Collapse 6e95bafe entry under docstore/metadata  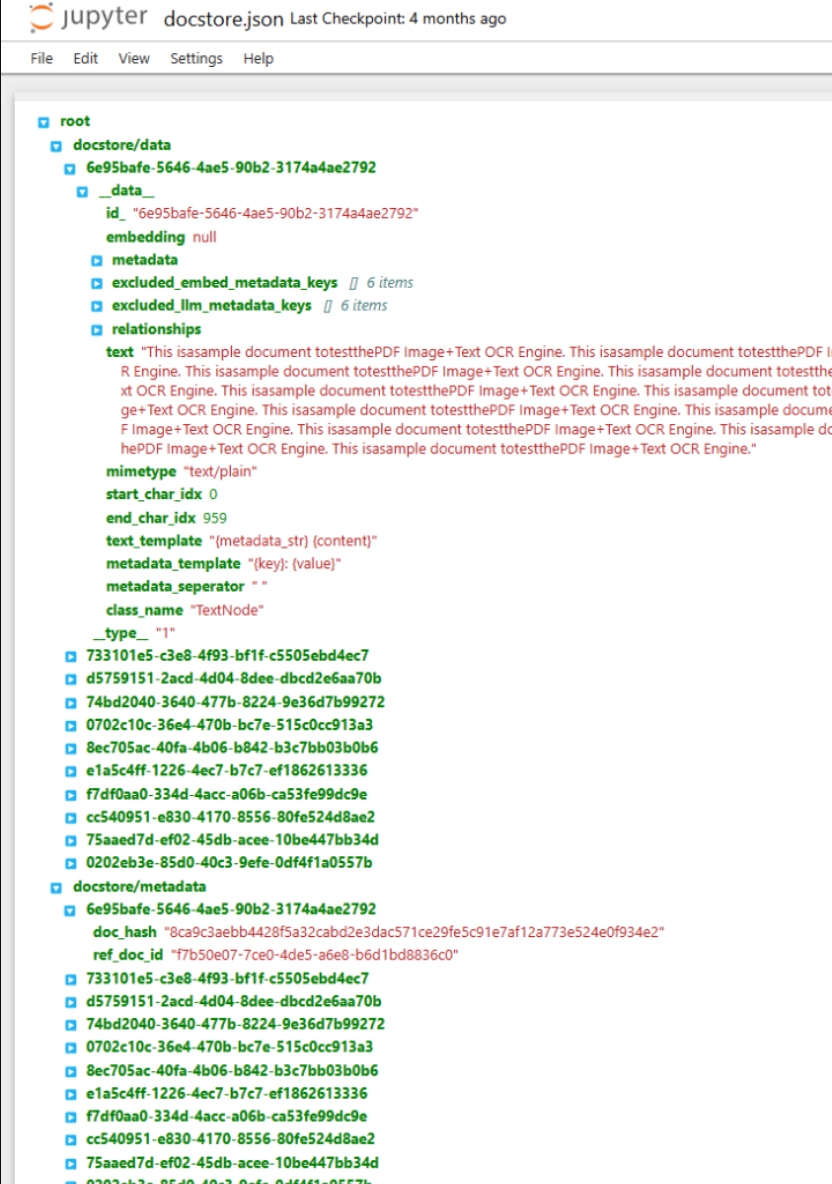pyautogui.click(x=70, y=910)
